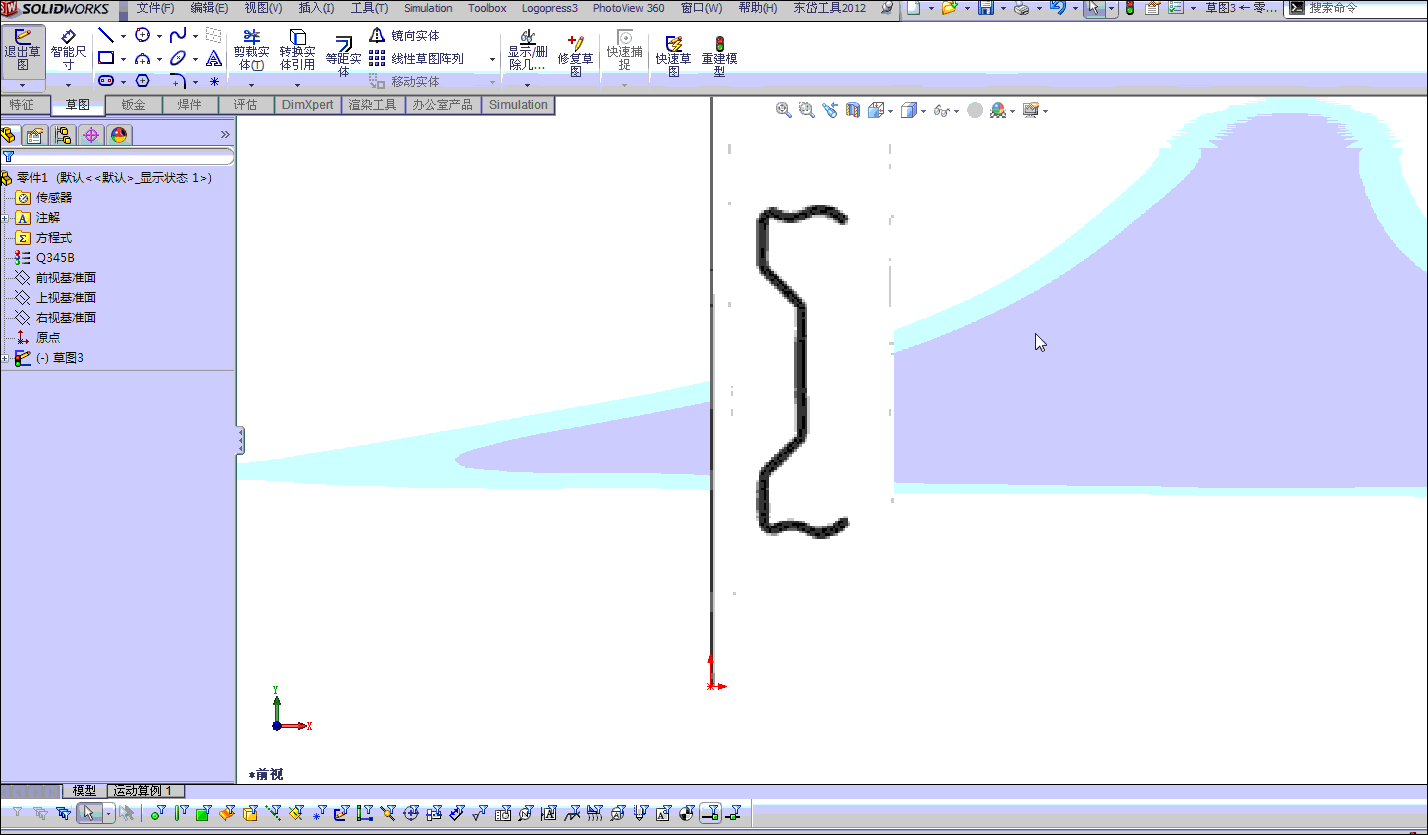1428x835 pixels.
Task: Select the Corner Rectangle sketch tool
Action: pos(106,58)
